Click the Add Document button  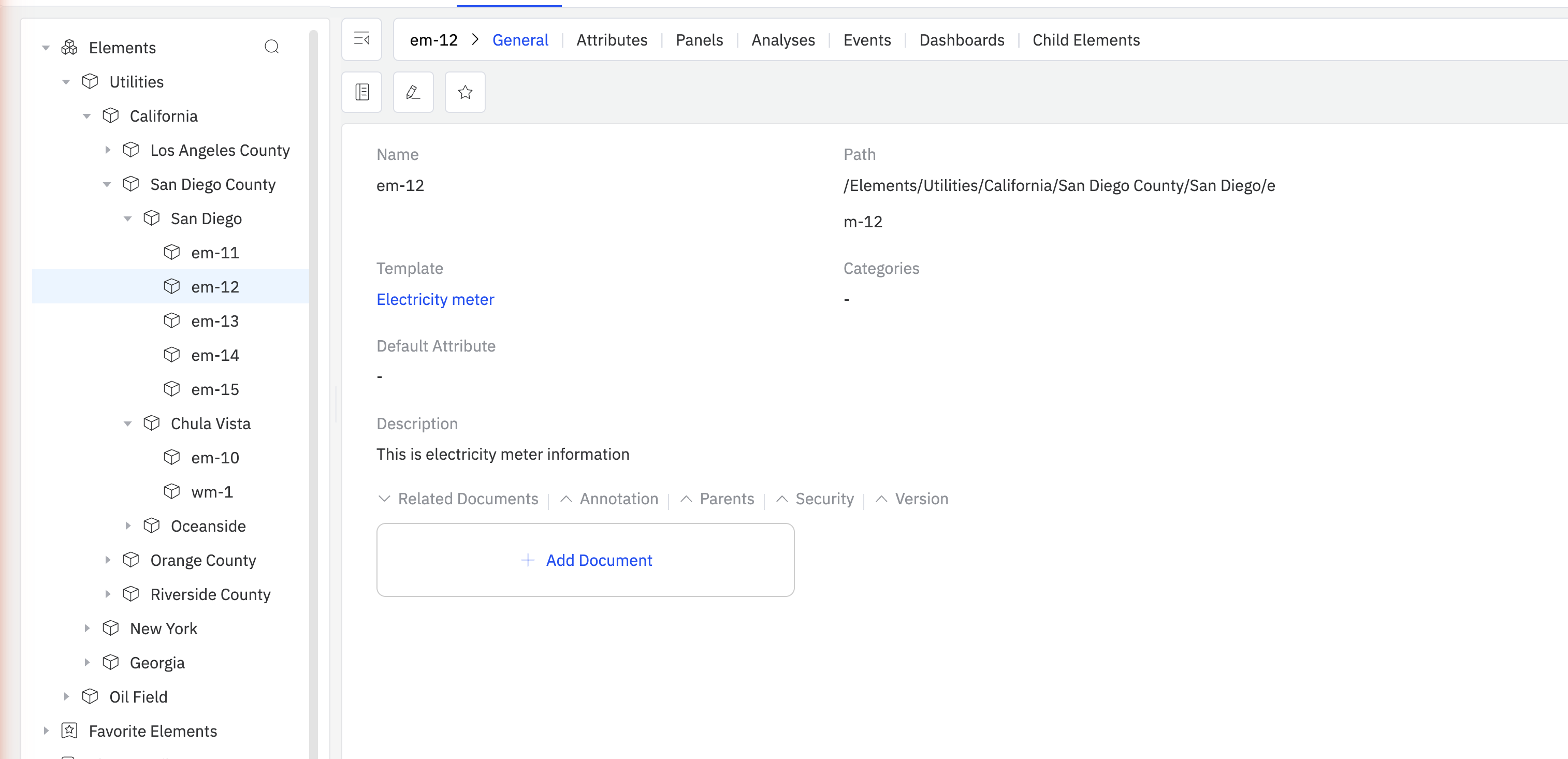pos(585,560)
